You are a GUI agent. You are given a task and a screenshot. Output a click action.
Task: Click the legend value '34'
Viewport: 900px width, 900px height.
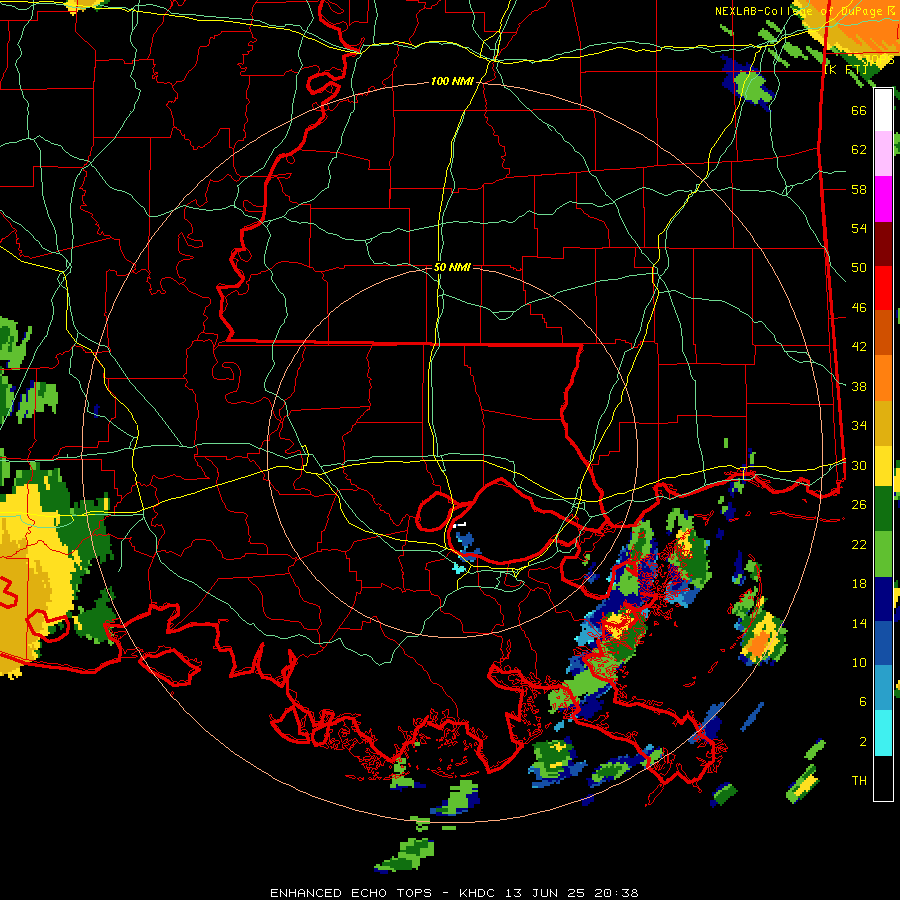tap(859, 426)
